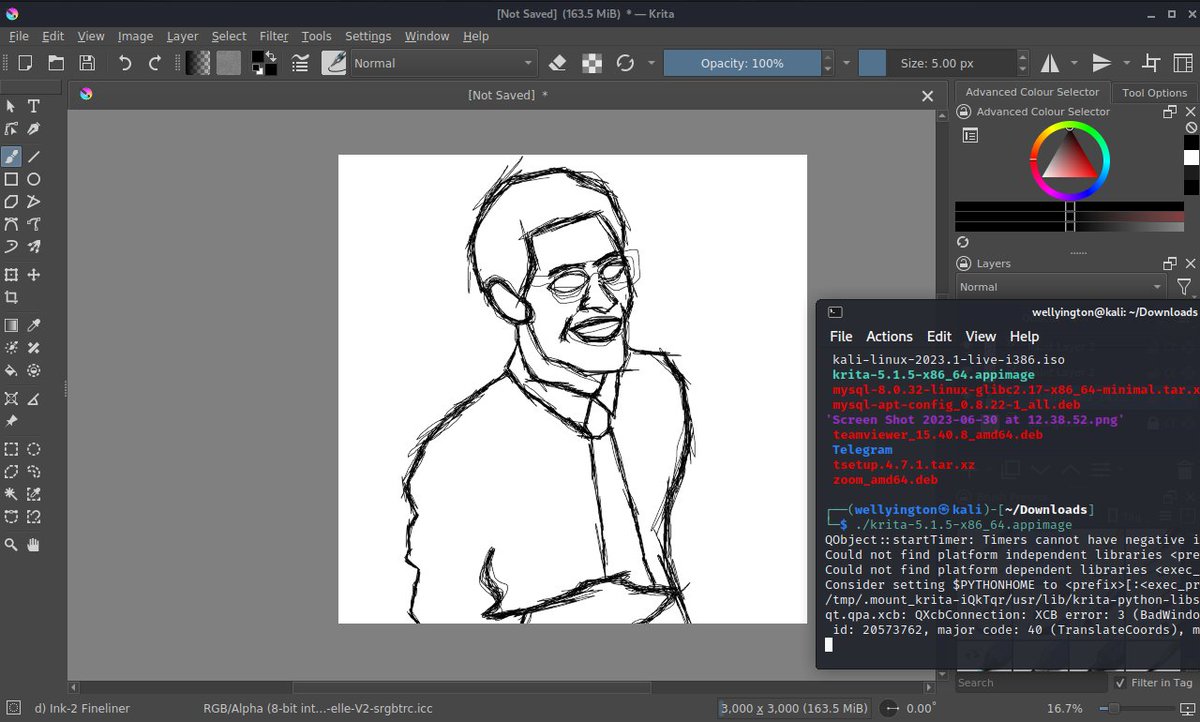Redo the last undone action
1200x722 pixels.
coord(155,63)
